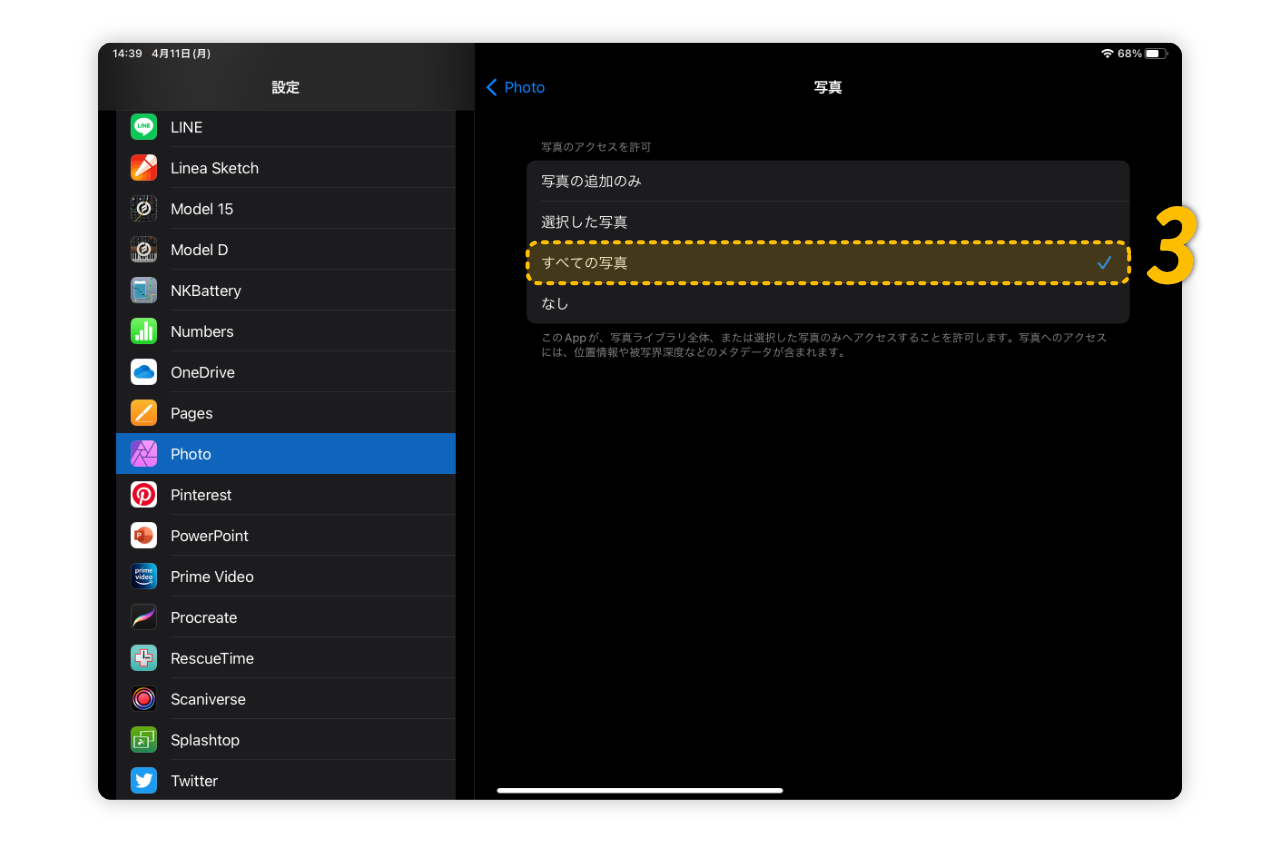Select the Procreate app icon

(144, 618)
